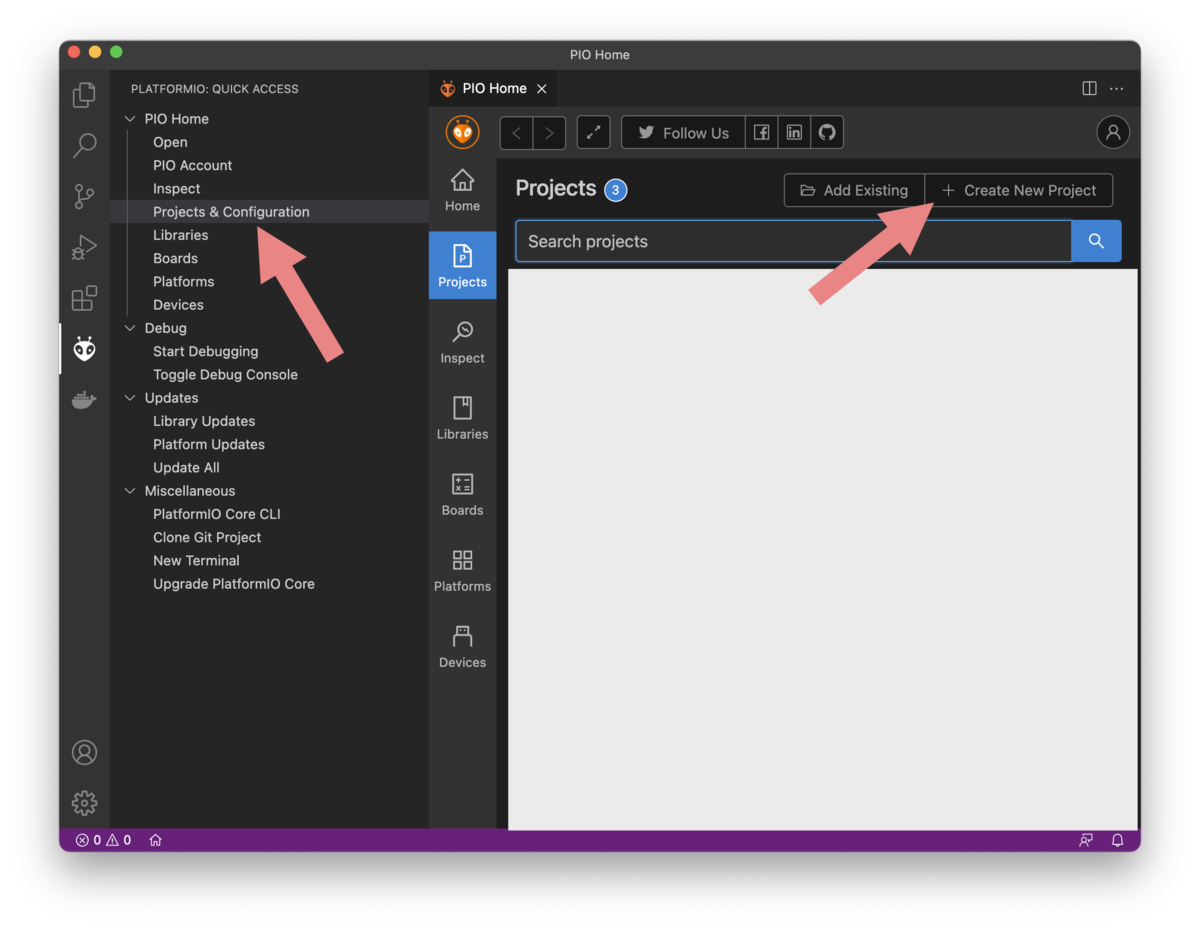Open Boards in PIO sidebar
Screen dimensions: 1200x930
pos(462,494)
